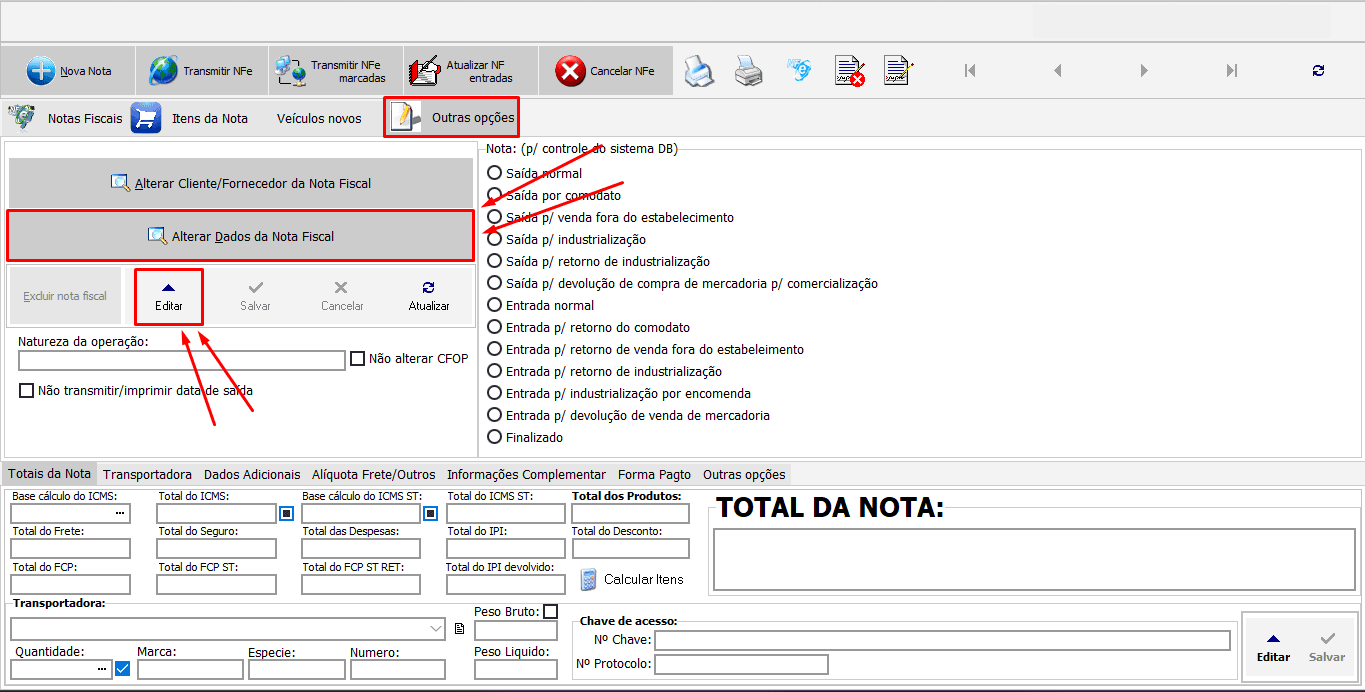Toggle the Peso Bruto checkbox
The width and height of the screenshot is (1365, 692).
pyautogui.click(x=549, y=610)
